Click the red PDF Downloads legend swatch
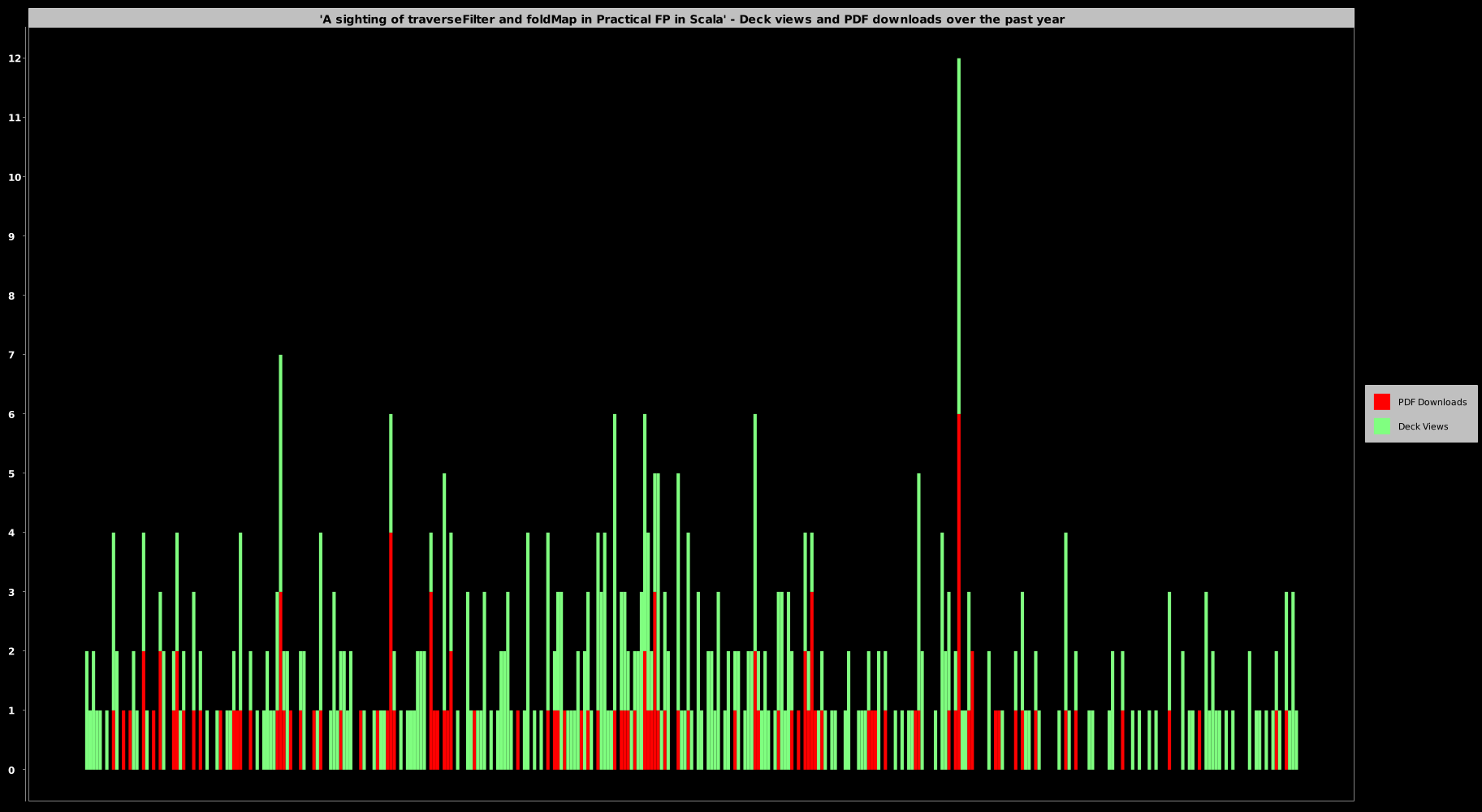Image resolution: width=1482 pixels, height=812 pixels. coord(1381,402)
